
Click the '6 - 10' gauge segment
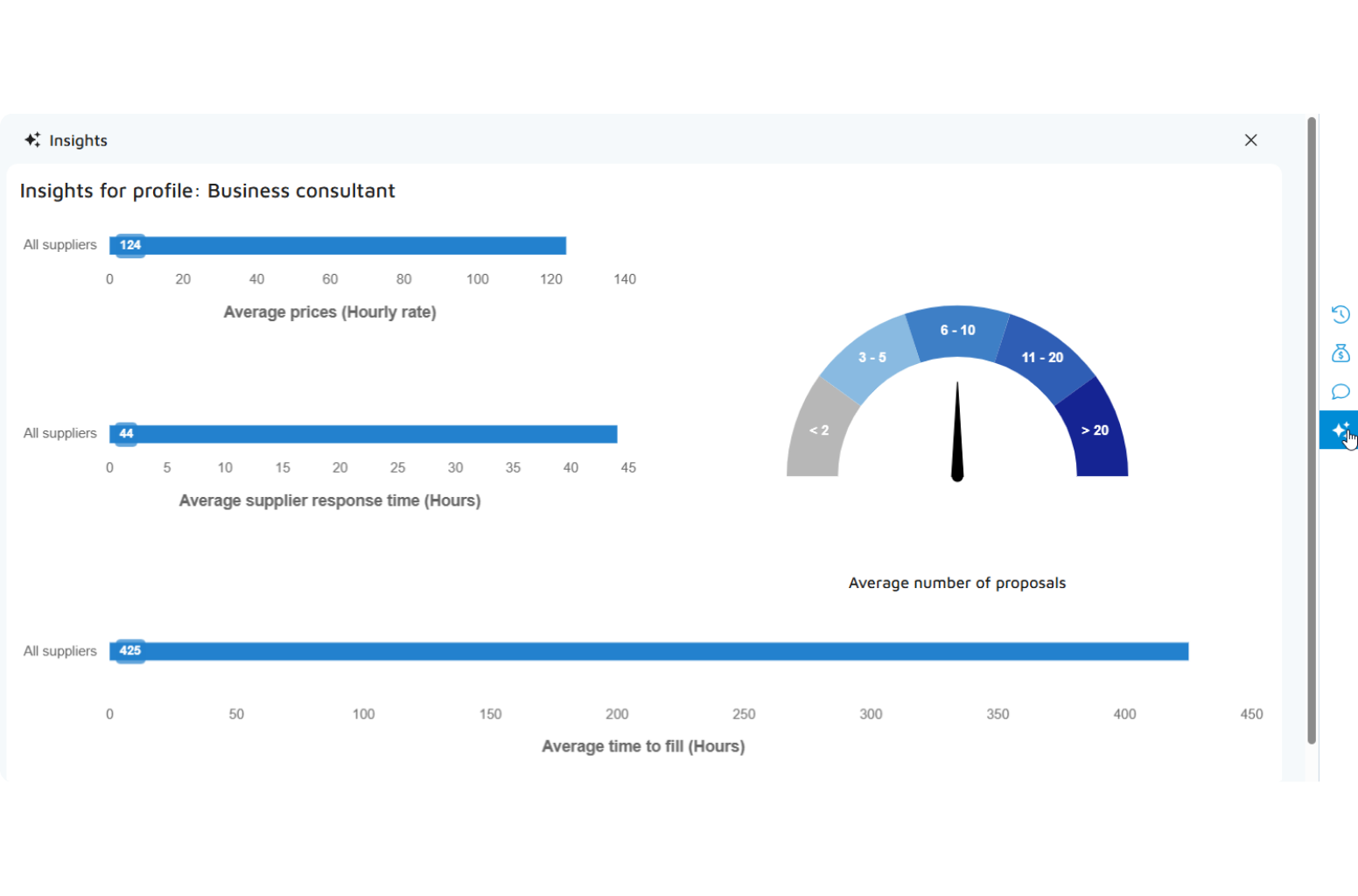tap(957, 330)
